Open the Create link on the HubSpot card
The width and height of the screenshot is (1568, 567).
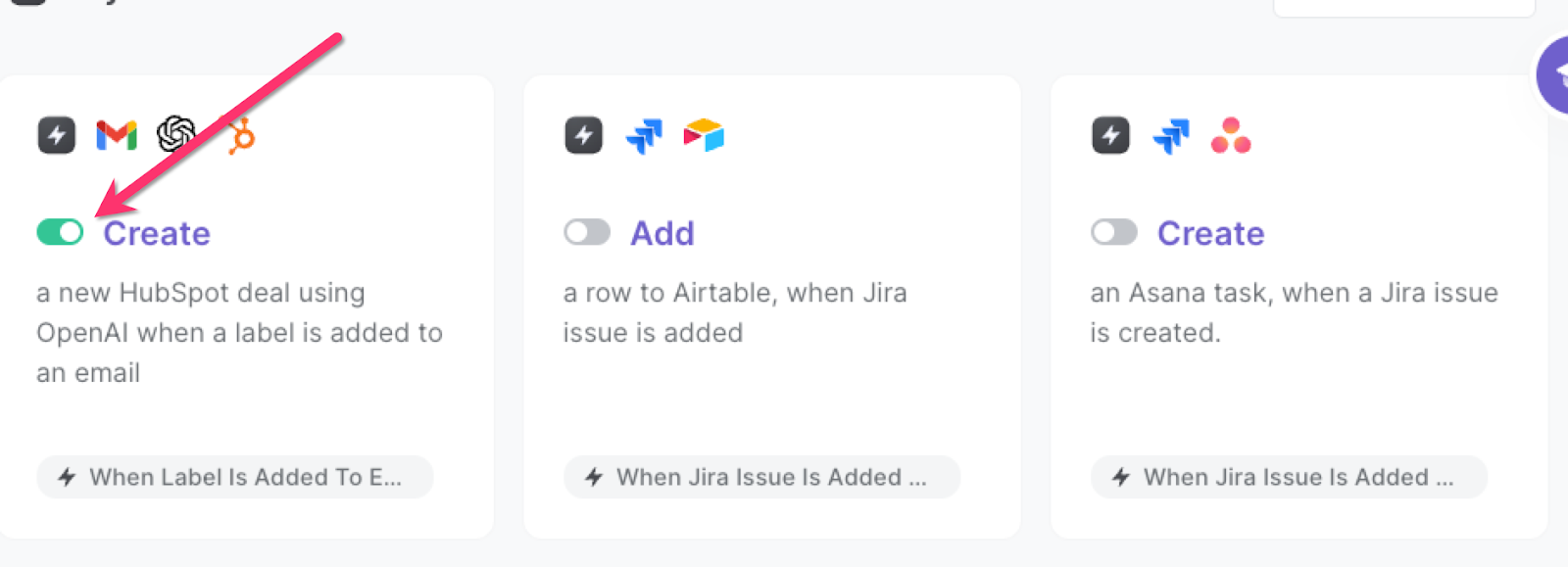pos(156,233)
